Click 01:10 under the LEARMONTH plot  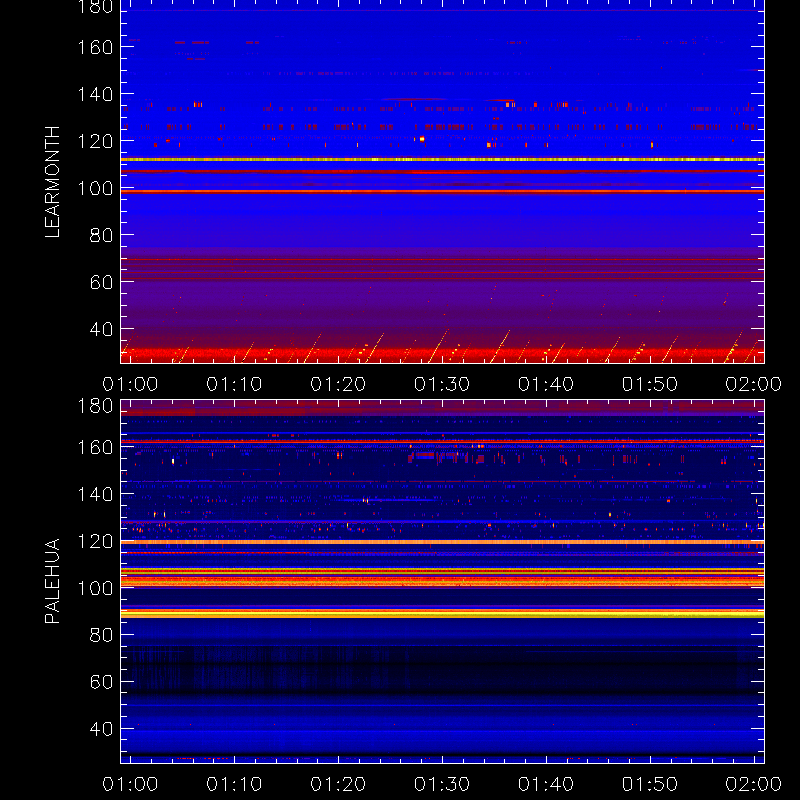(234, 384)
